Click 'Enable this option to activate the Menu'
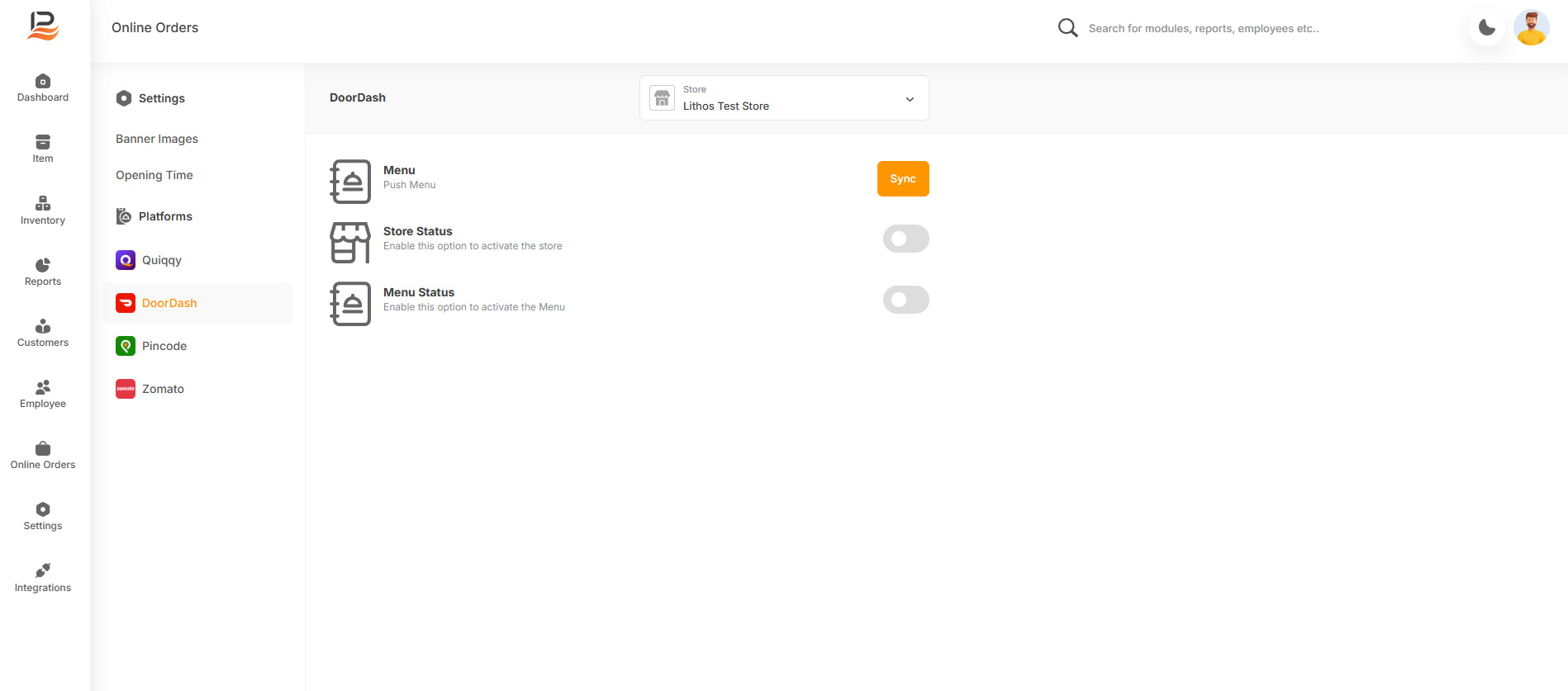This screenshot has width=1568, height=691. 474,307
